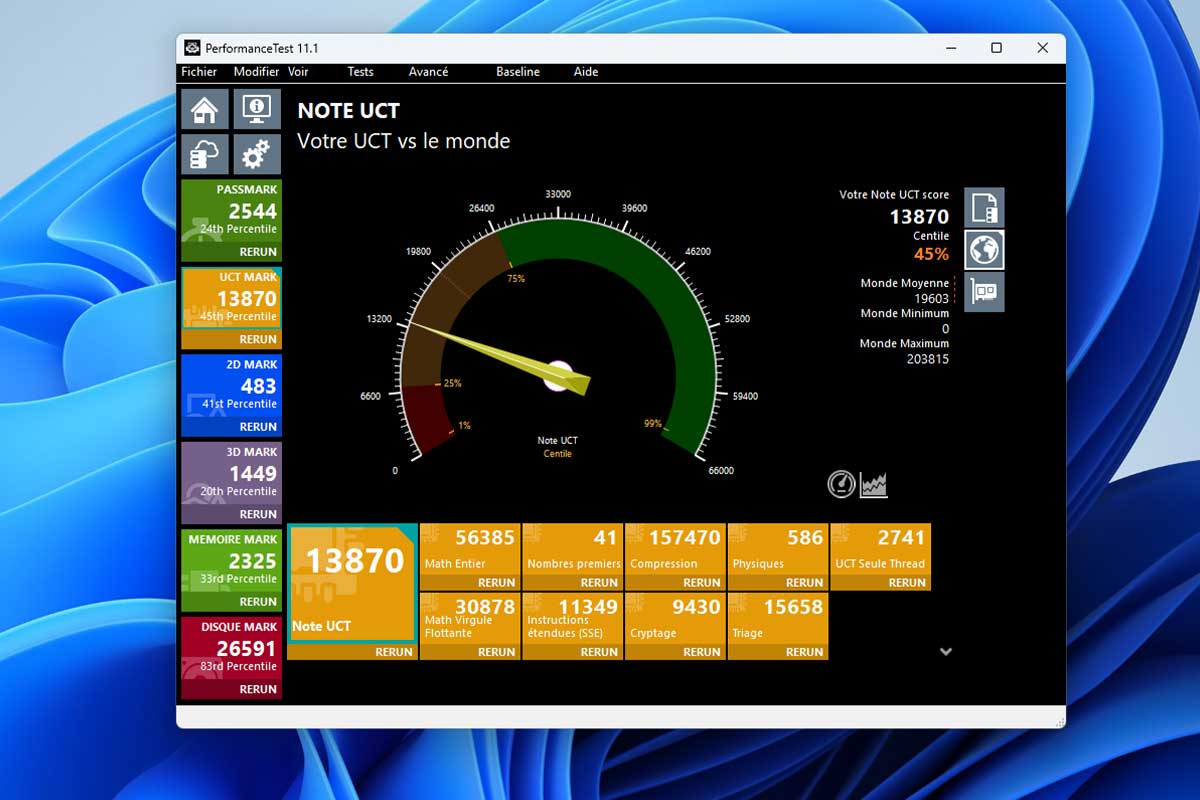Click RERUN on the PassMark tile
1200x800 pixels.
[x=258, y=252]
